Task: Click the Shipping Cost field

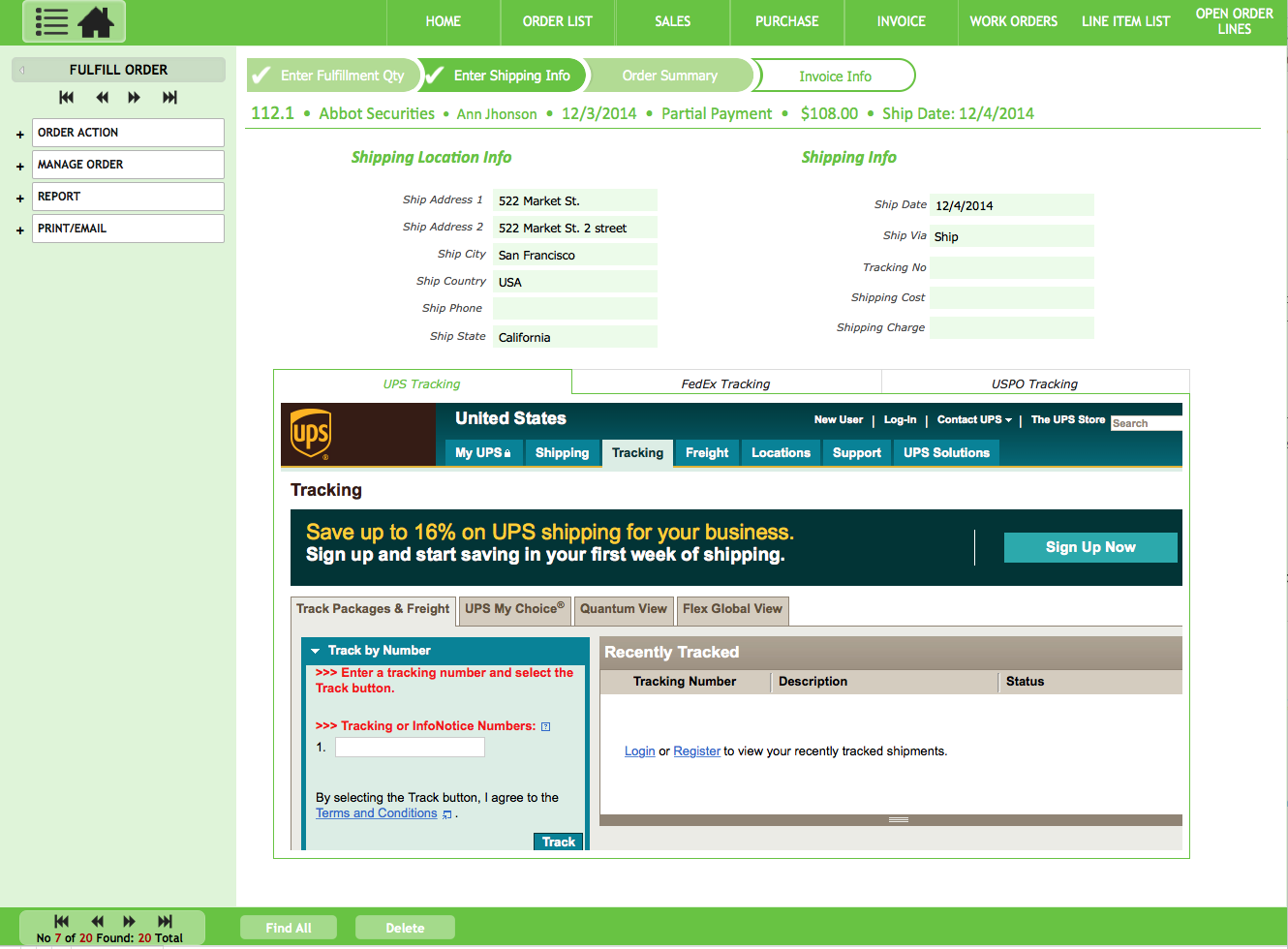Action: (1012, 297)
